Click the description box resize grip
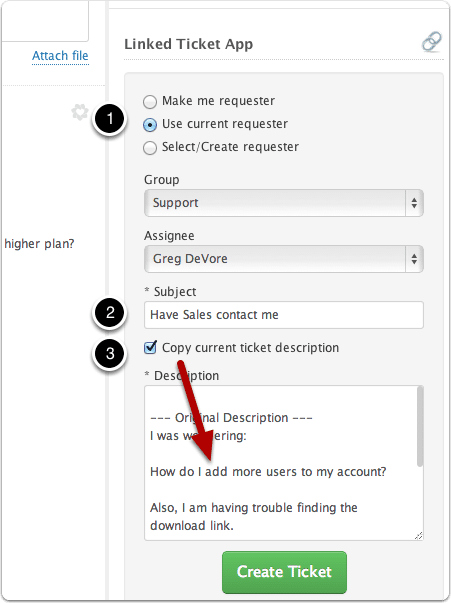 419,536
